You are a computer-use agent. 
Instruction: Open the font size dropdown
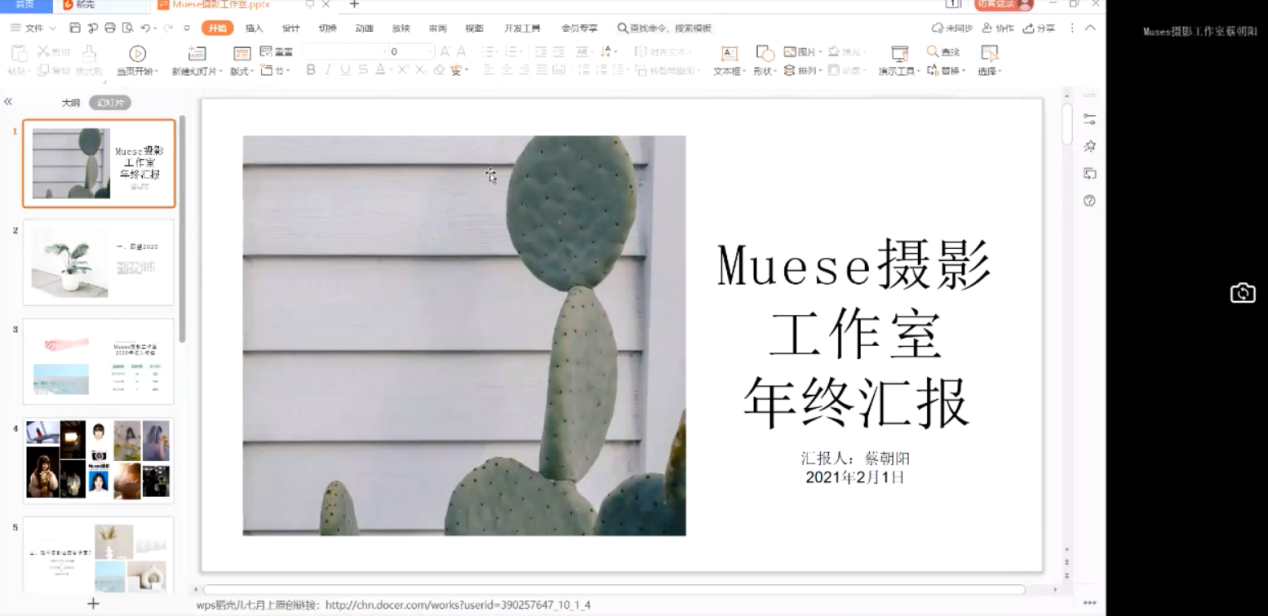click(430, 51)
